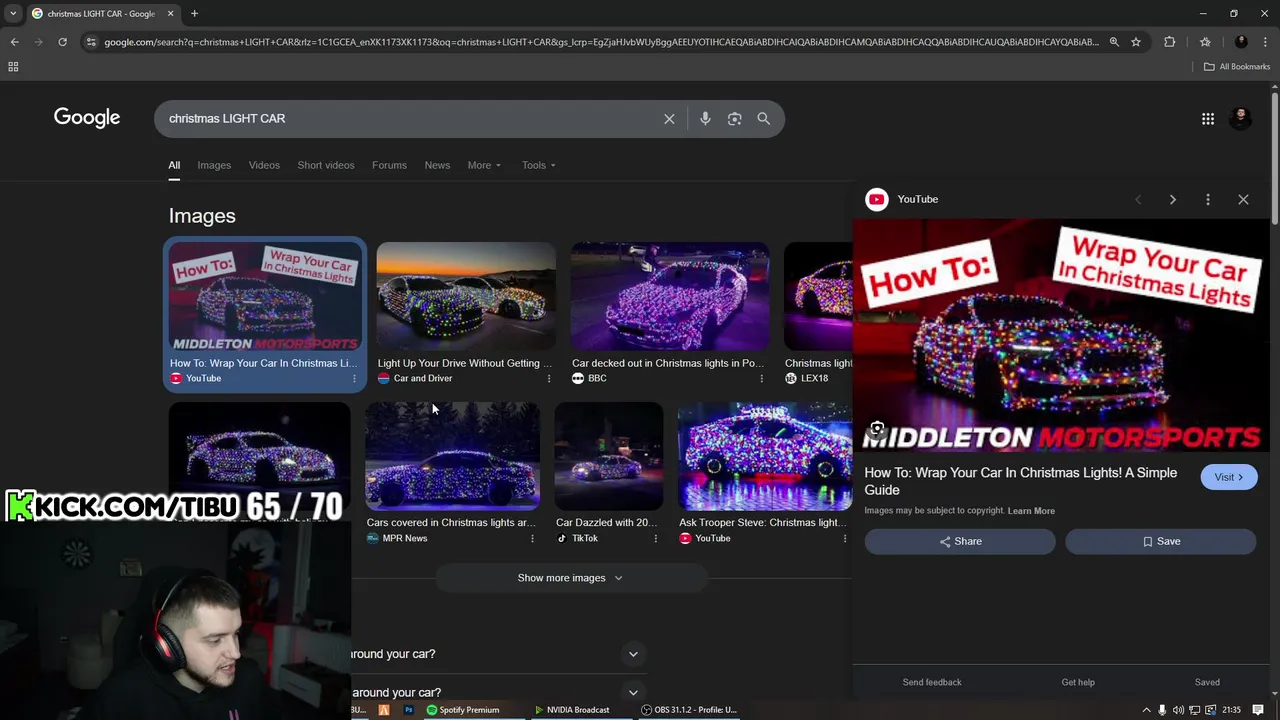Open more options for the Car and Driver result
The image size is (1280, 720).
[548, 379]
